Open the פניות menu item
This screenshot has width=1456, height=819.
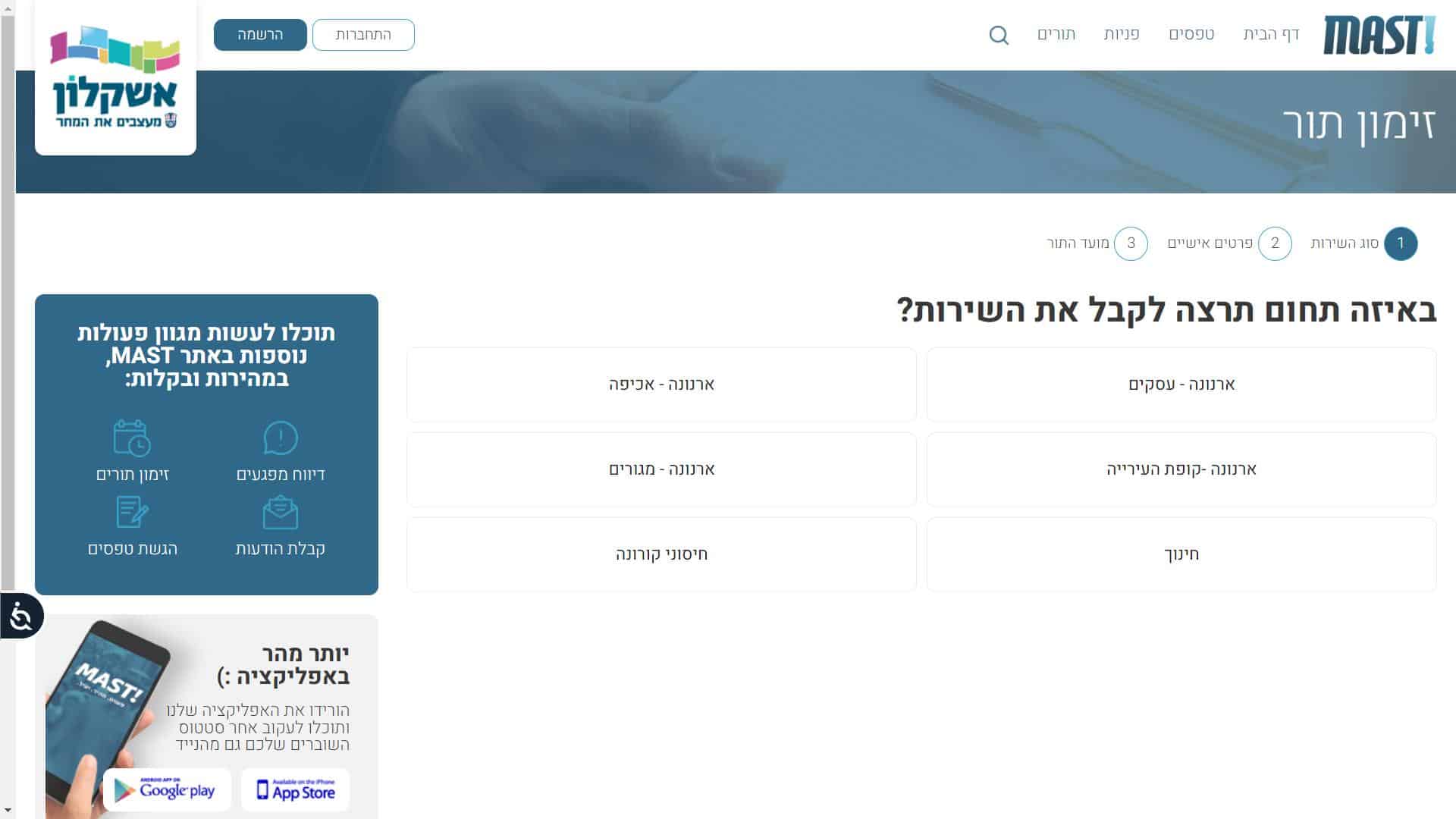(x=1120, y=35)
